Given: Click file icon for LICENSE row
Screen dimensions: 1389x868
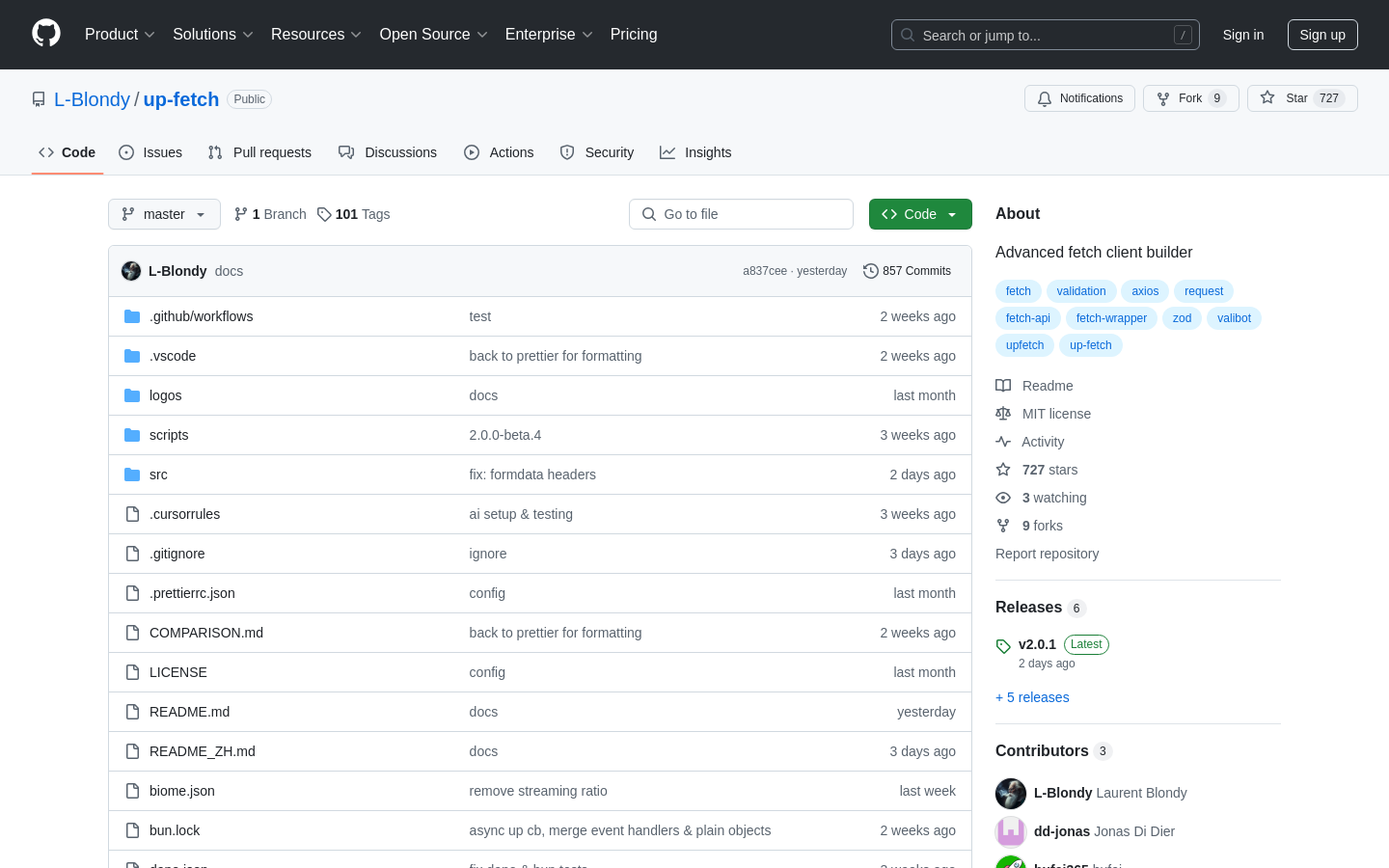Looking at the screenshot, I should tap(132, 672).
